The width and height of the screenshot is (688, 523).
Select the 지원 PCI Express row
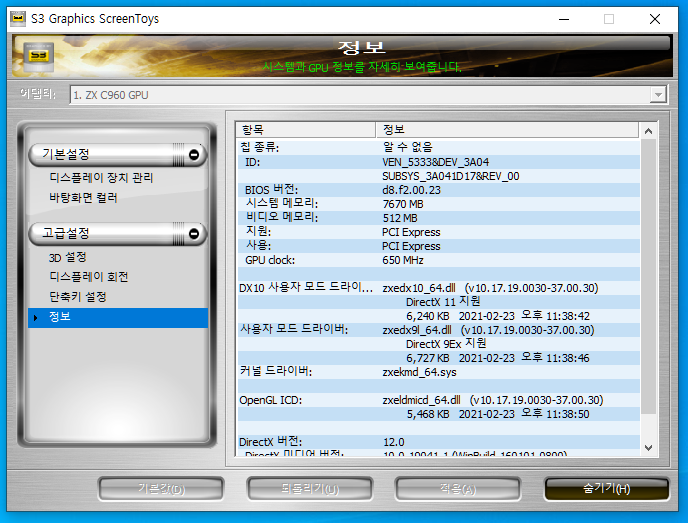click(x=438, y=232)
